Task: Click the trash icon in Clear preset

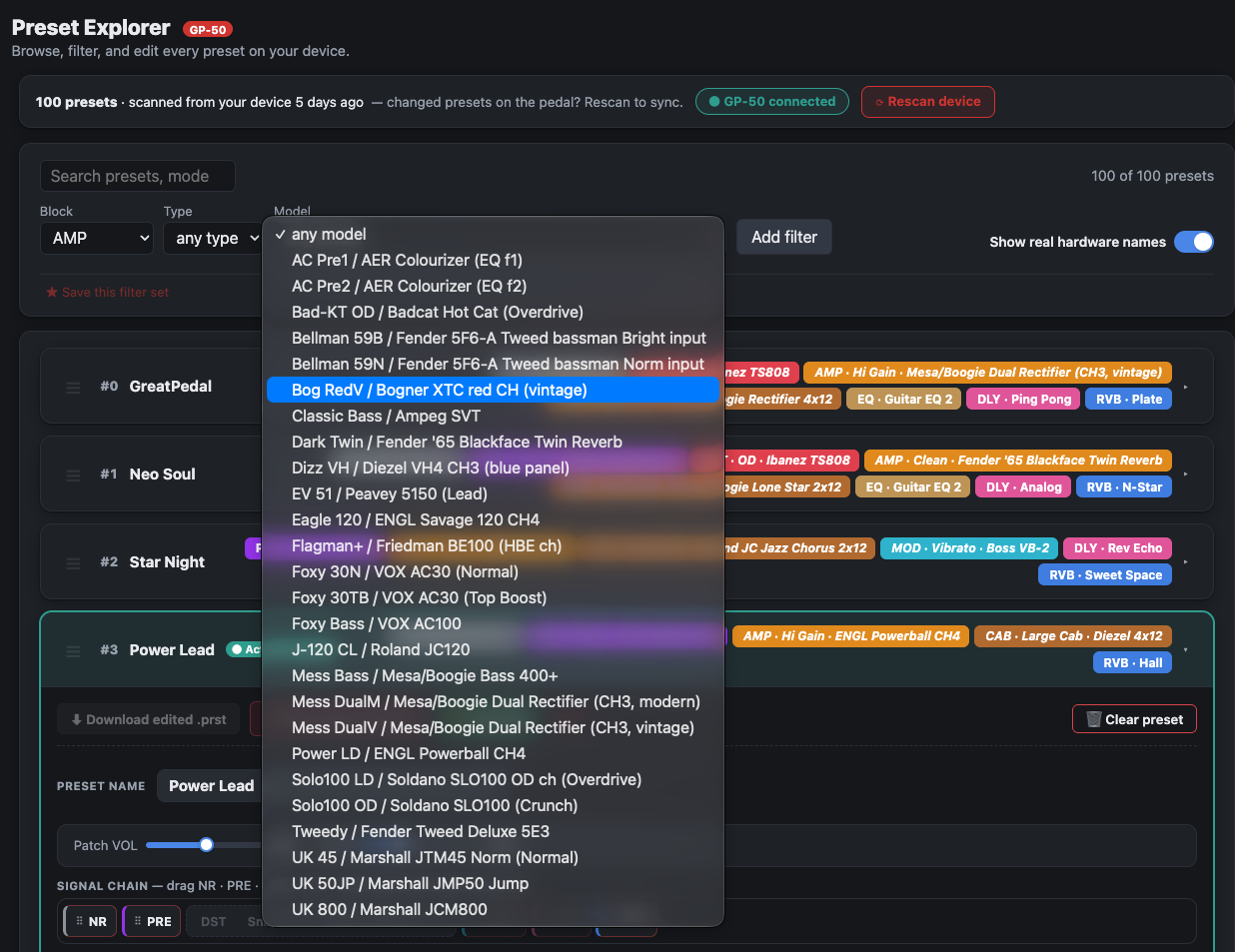Action: (1094, 719)
